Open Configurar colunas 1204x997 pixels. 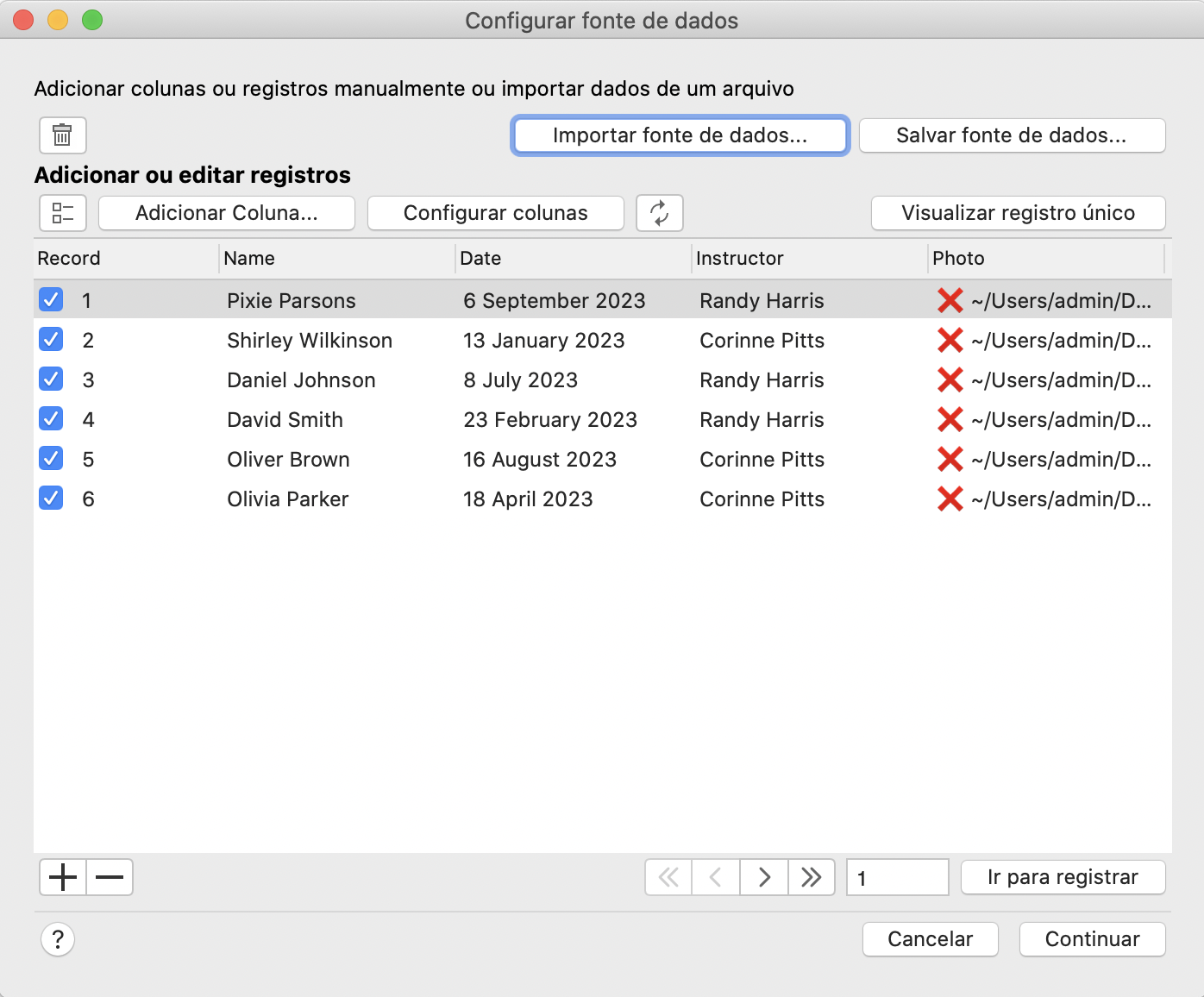click(x=495, y=213)
